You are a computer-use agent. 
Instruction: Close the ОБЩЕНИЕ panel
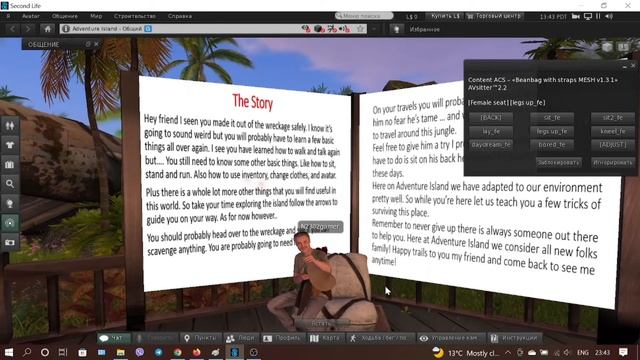pyautogui.click(x=96, y=44)
